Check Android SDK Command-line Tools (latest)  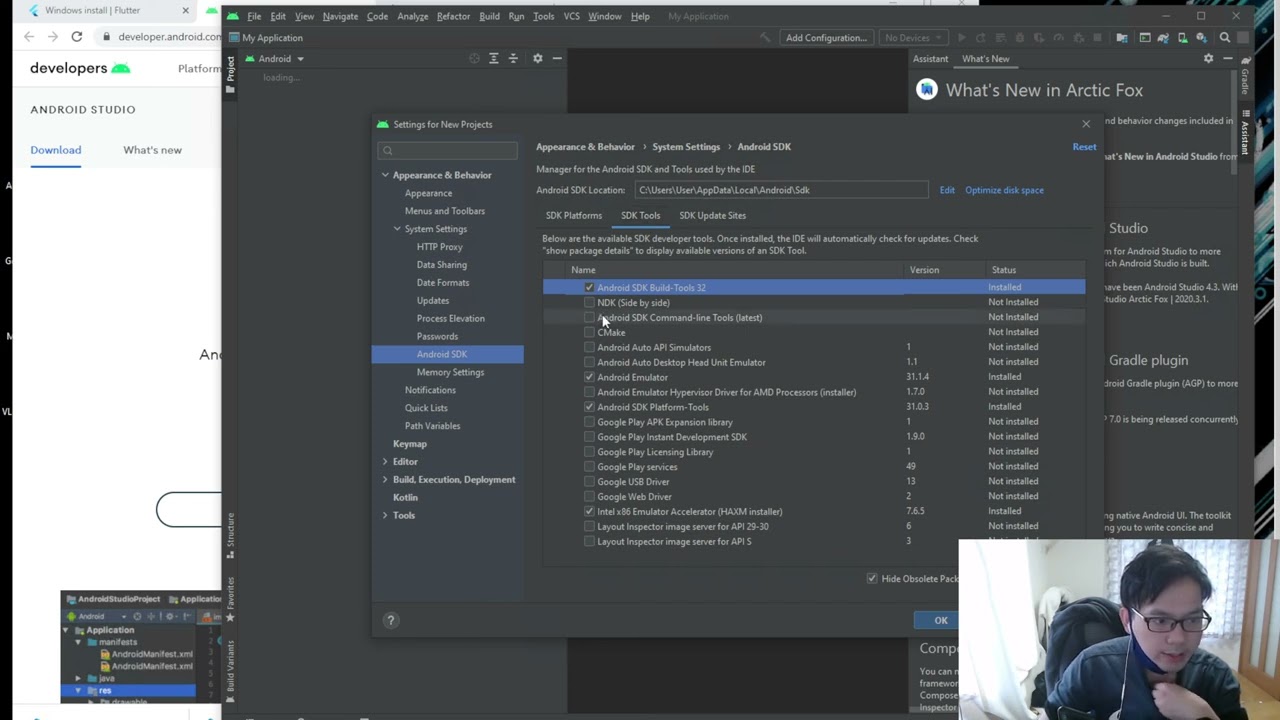click(589, 318)
